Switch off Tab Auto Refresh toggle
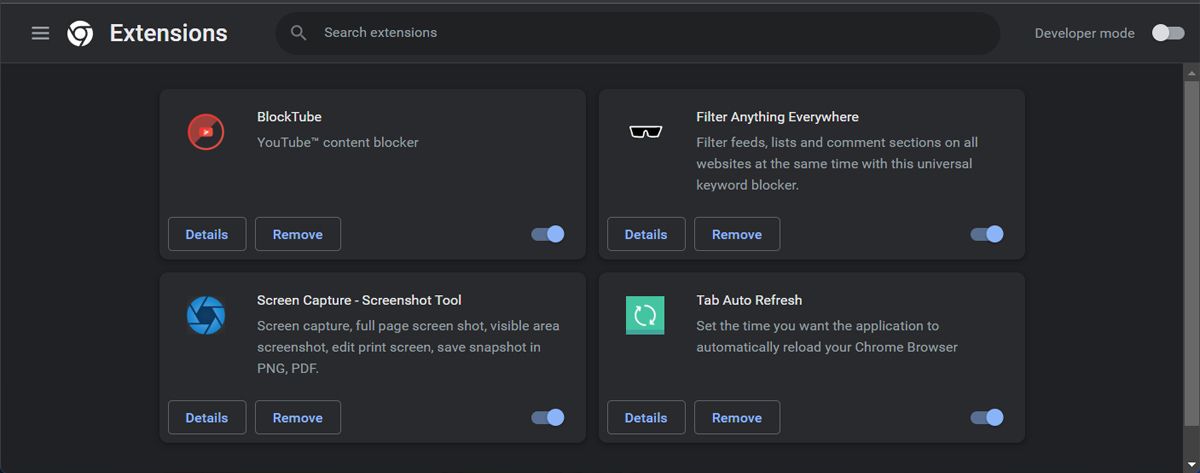Image resolution: width=1200 pixels, height=473 pixels. click(987, 417)
